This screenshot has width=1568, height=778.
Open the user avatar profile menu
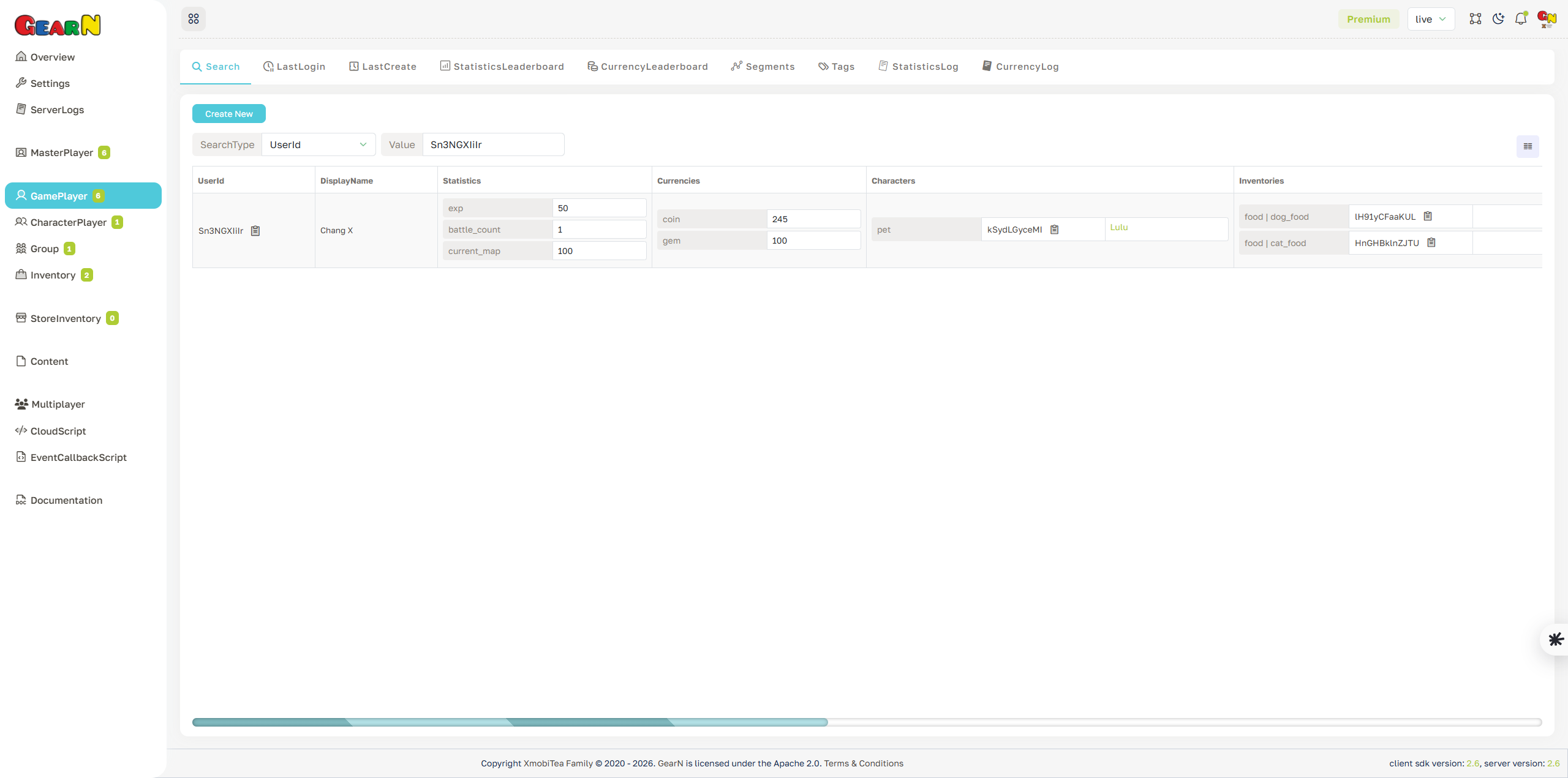pyautogui.click(x=1546, y=18)
